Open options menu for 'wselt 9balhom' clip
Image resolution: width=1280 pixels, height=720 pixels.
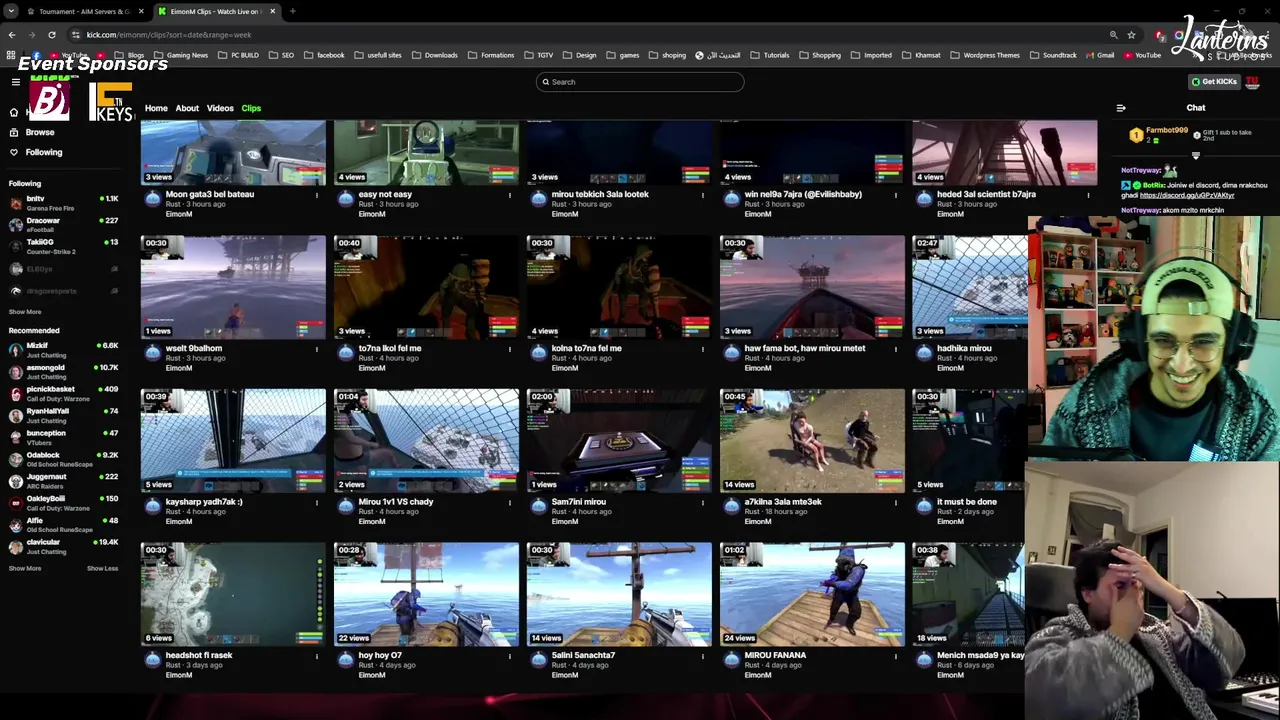tap(317, 349)
